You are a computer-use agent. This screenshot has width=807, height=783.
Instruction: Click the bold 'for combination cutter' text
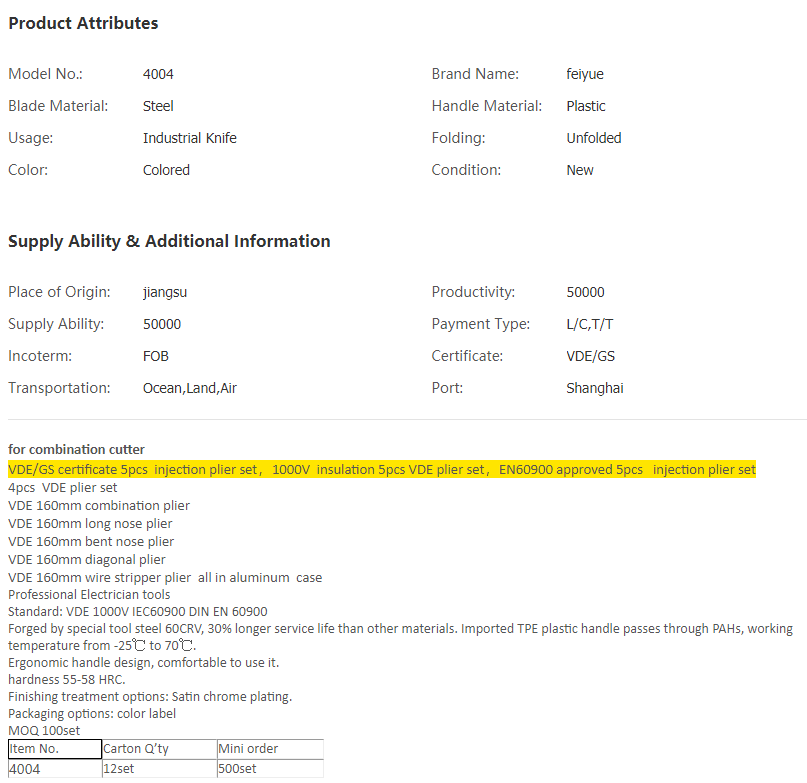tap(76, 449)
